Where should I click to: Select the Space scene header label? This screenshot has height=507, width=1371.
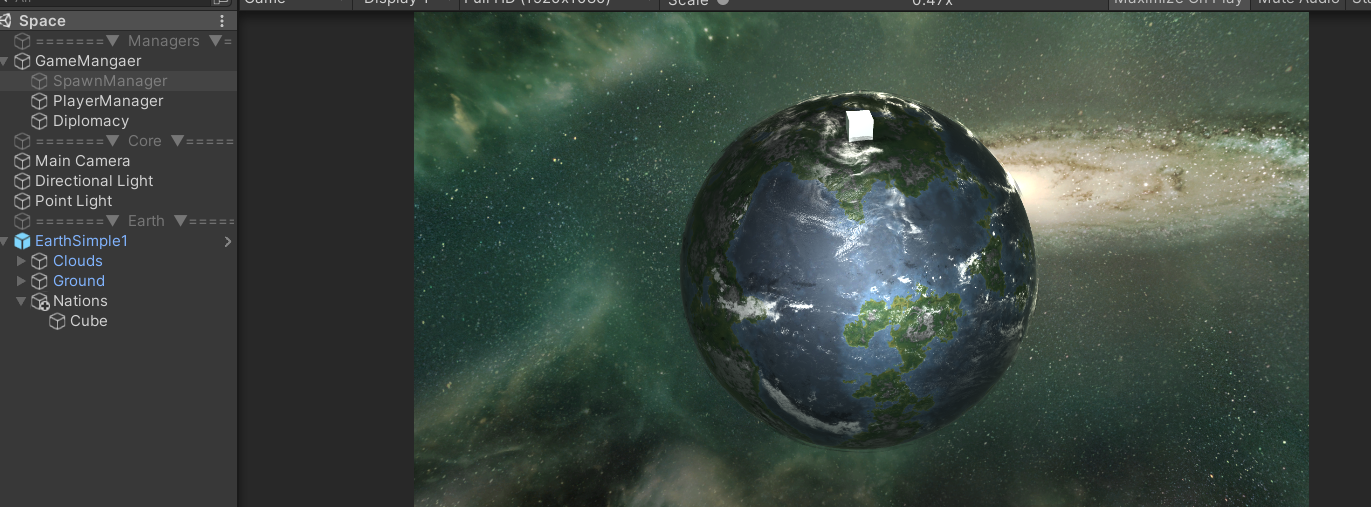(42, 21)
